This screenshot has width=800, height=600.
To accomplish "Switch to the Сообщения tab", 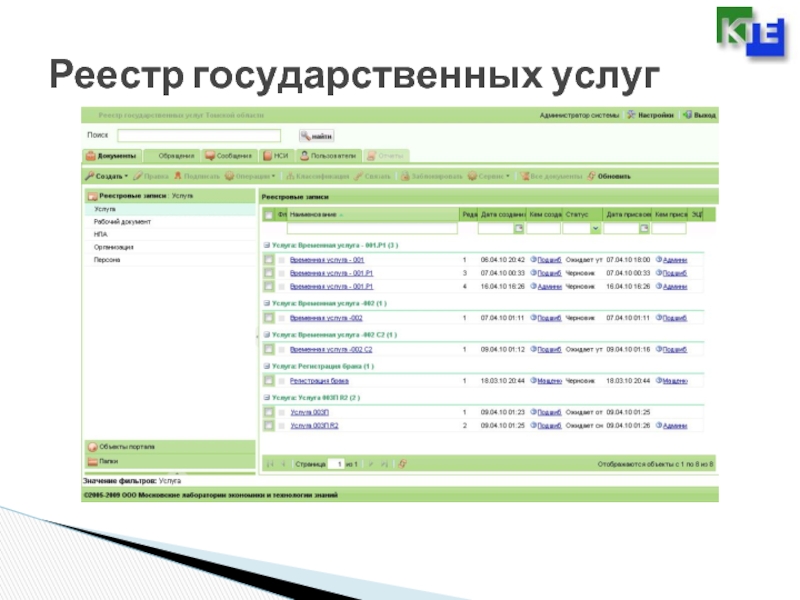I will pos(229,156).
